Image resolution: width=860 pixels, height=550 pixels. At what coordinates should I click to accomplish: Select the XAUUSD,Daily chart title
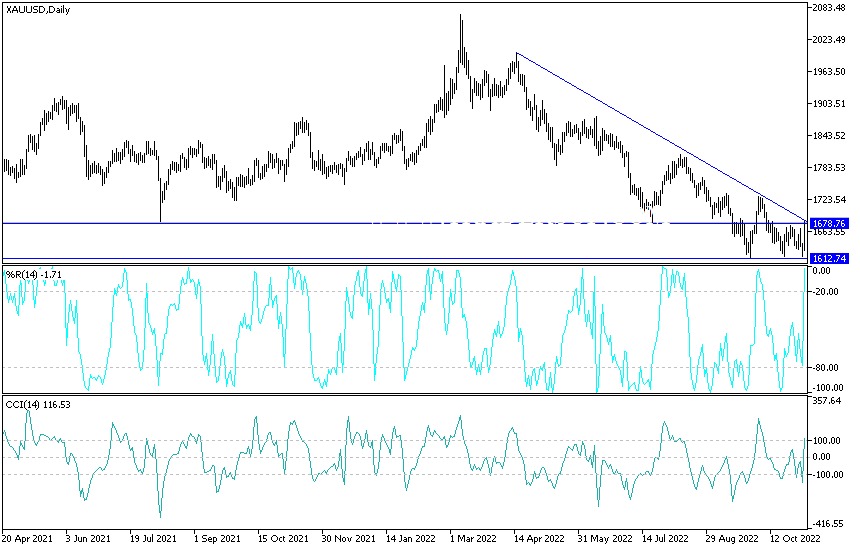coord(38,10)
